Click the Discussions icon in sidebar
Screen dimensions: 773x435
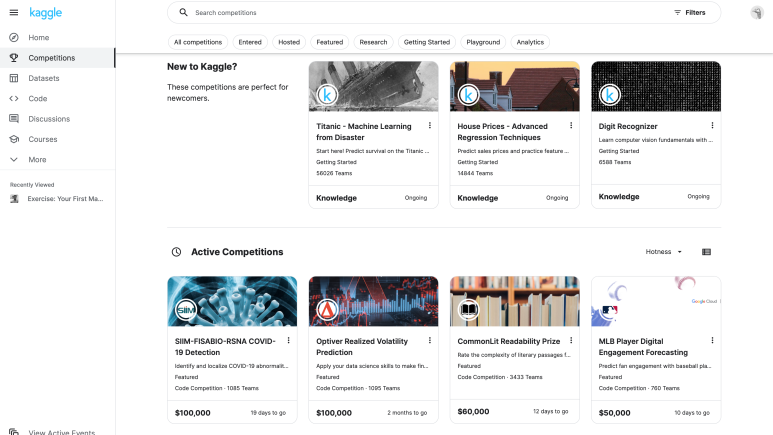pos(14,119)
